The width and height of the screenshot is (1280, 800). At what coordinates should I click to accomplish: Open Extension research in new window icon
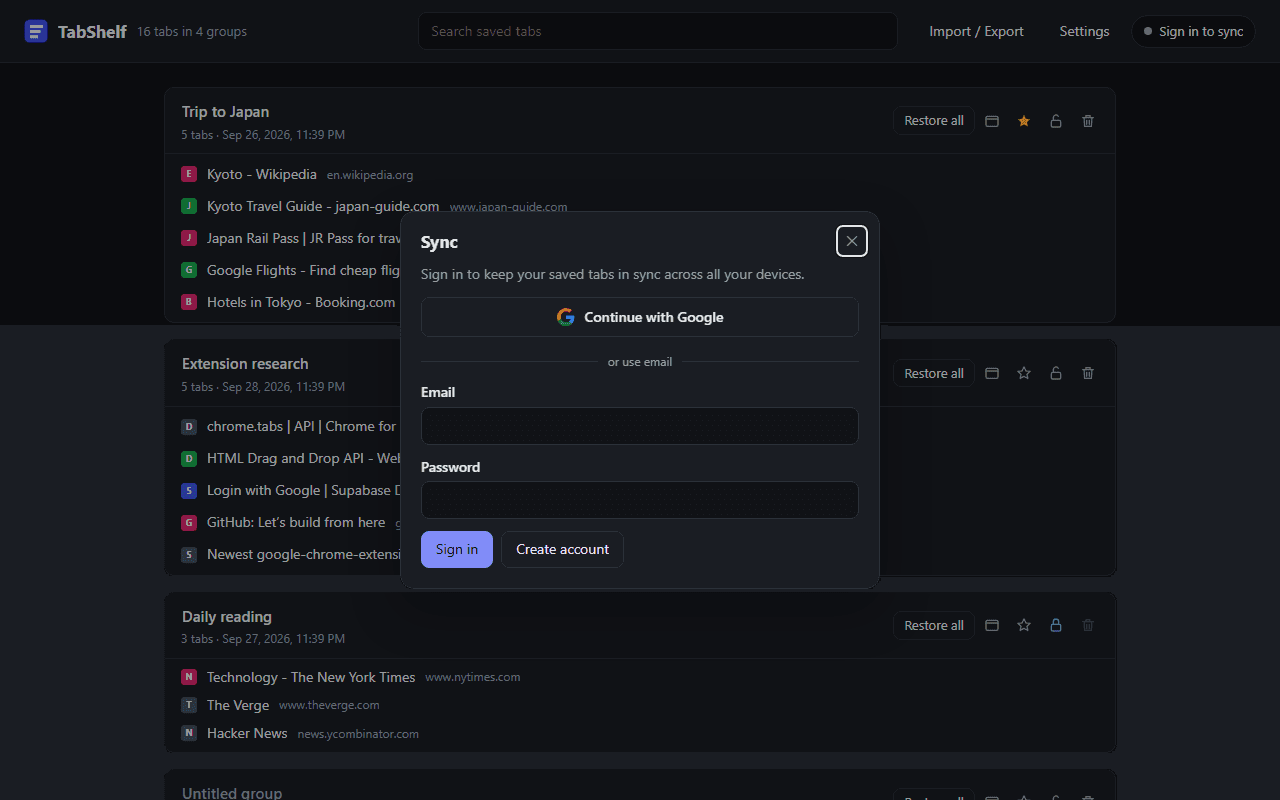tap(992, 373)
